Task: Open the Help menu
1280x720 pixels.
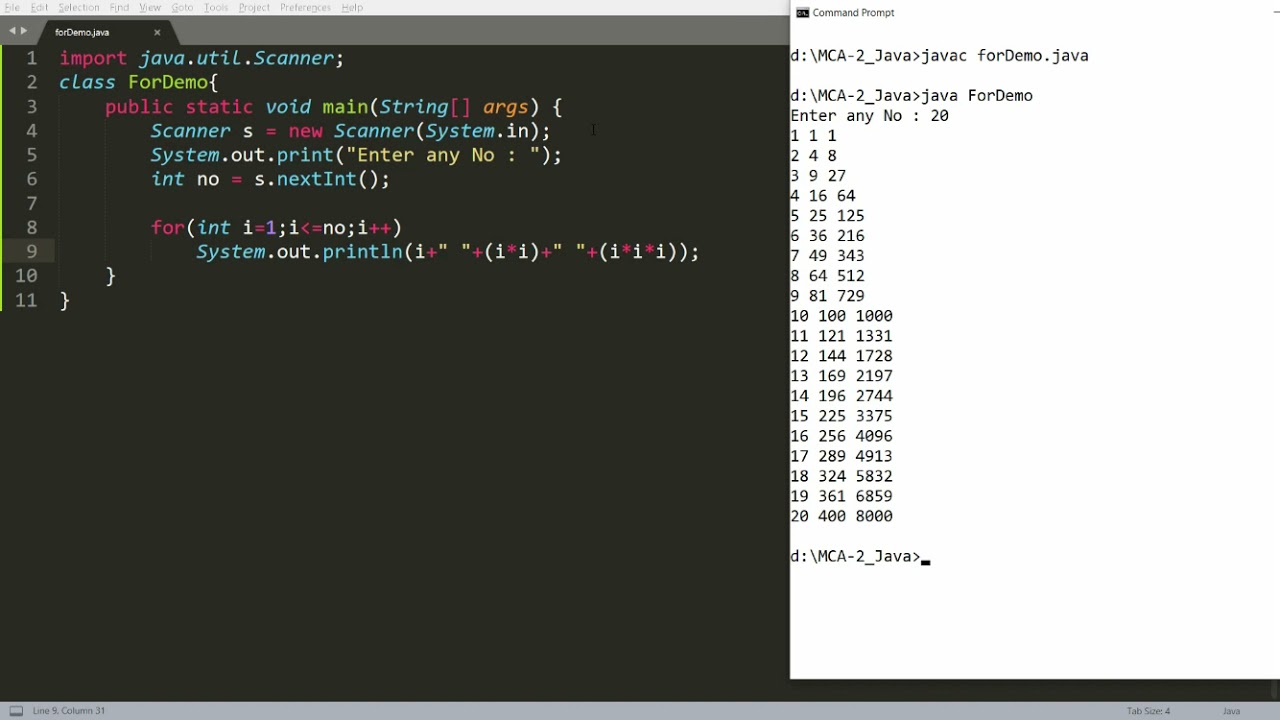Action: (352, 7)
